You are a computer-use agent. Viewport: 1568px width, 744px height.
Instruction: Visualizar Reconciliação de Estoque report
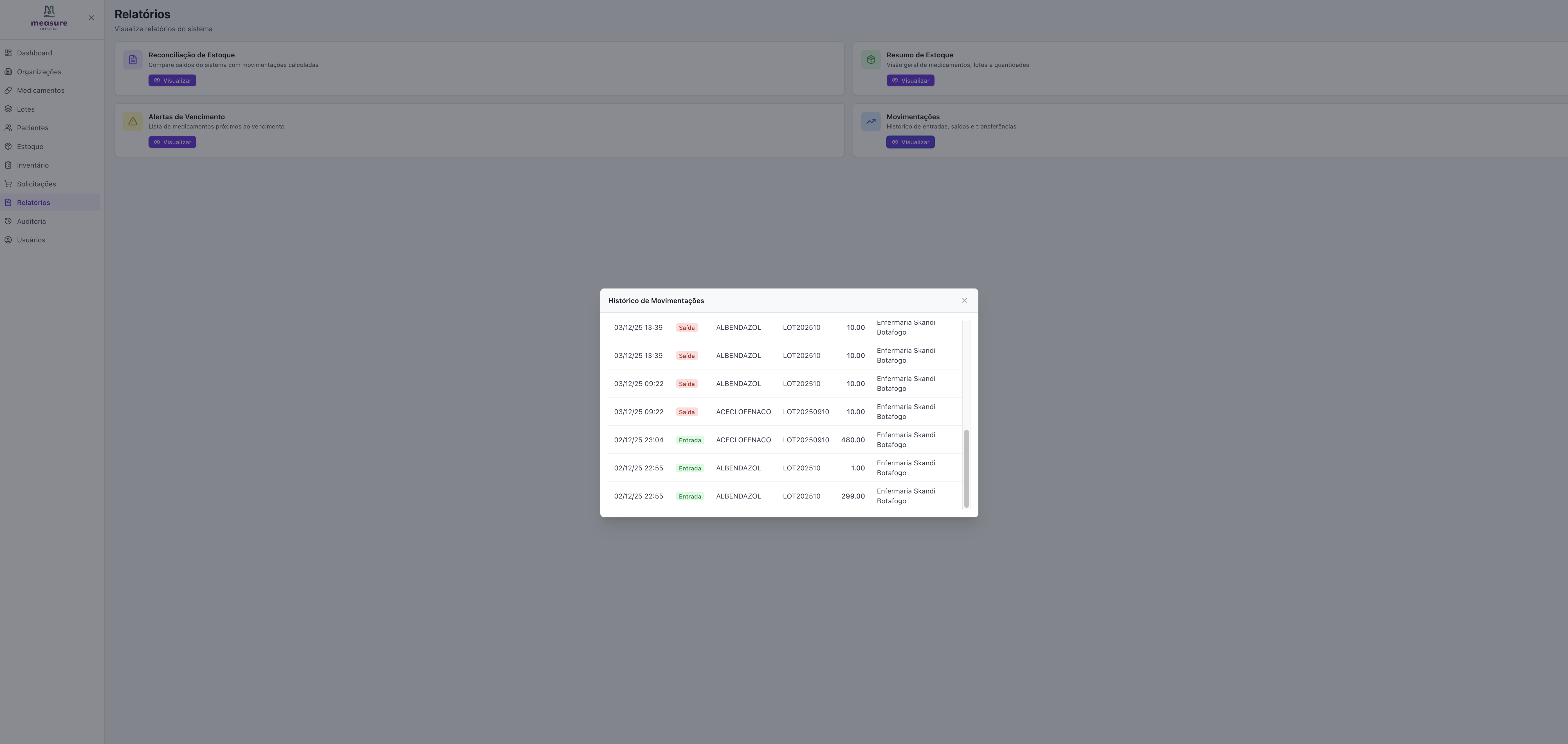click(x=172, y=80)
